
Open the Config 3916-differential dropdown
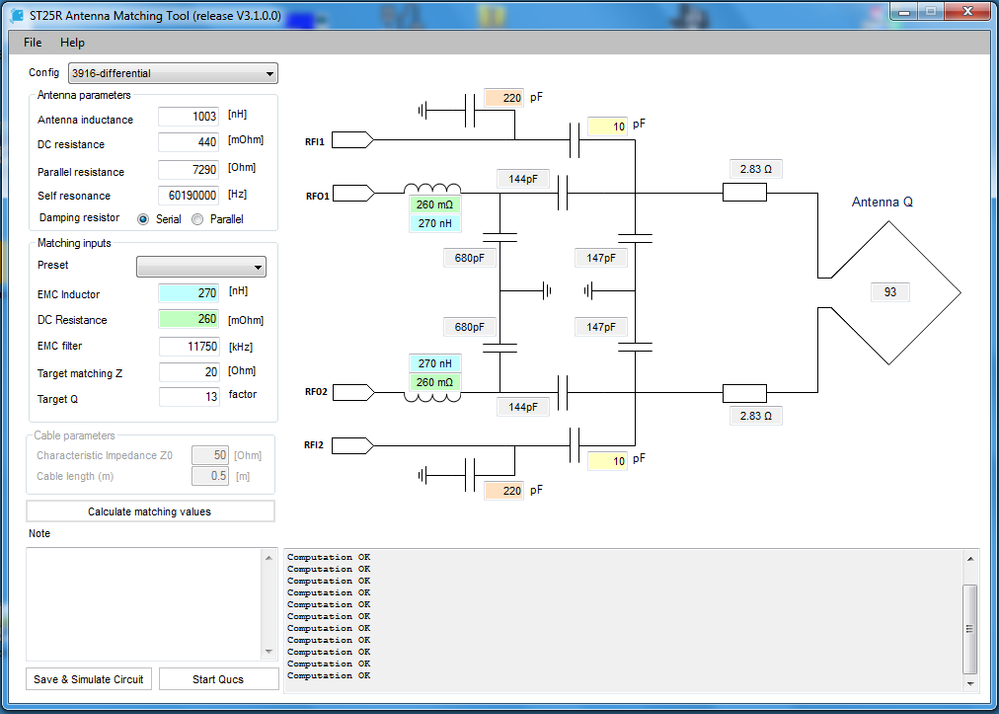pos(173,73)
